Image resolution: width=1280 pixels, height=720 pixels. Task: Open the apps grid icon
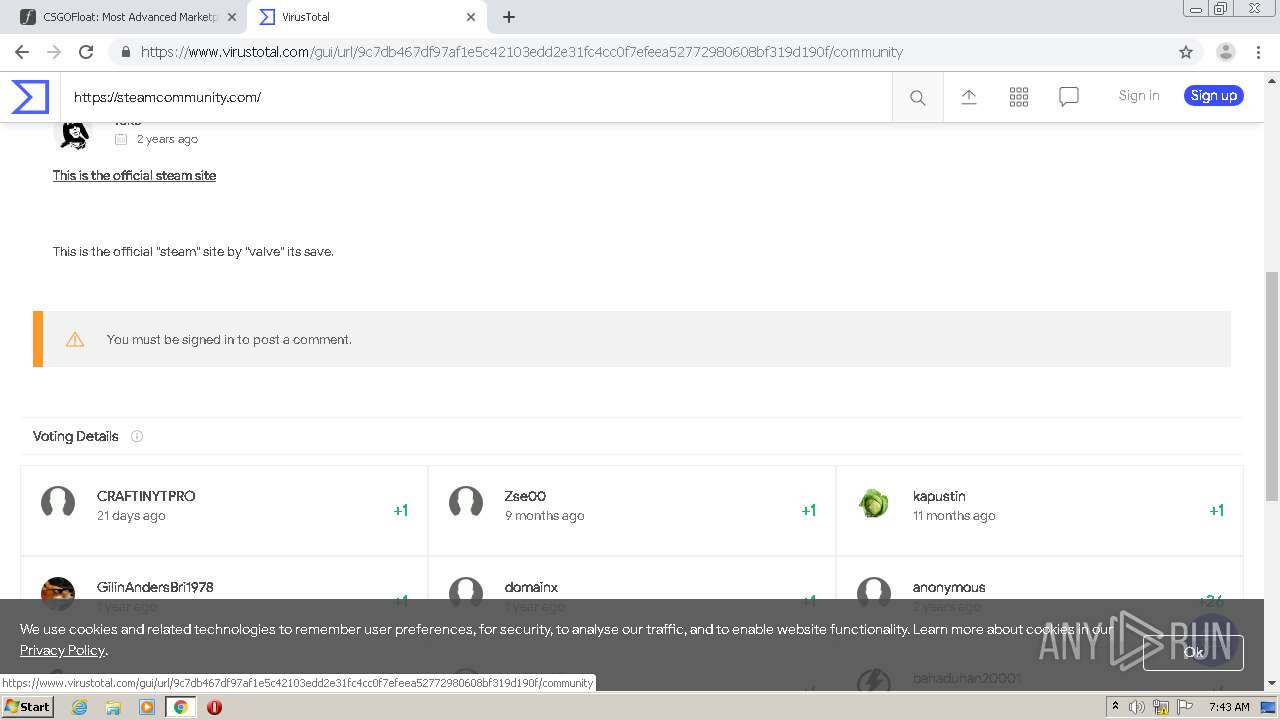[x=1018, y=97]
